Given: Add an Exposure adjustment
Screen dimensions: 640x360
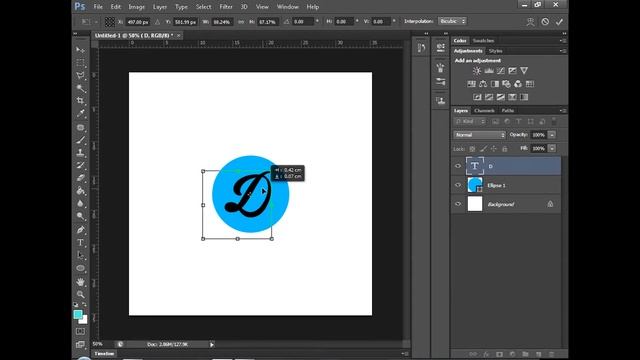Looking at the screenshot, I should (x=512, y=71).
